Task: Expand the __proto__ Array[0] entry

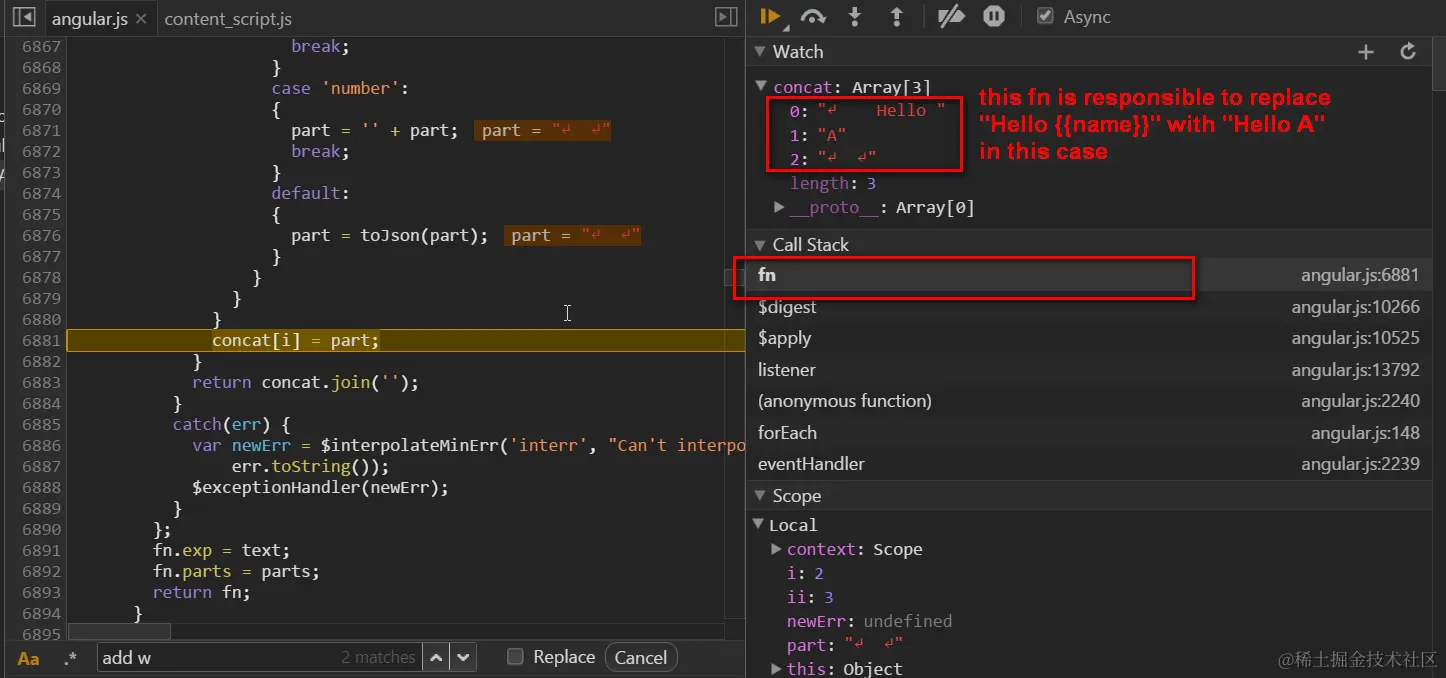Action: 780,207
